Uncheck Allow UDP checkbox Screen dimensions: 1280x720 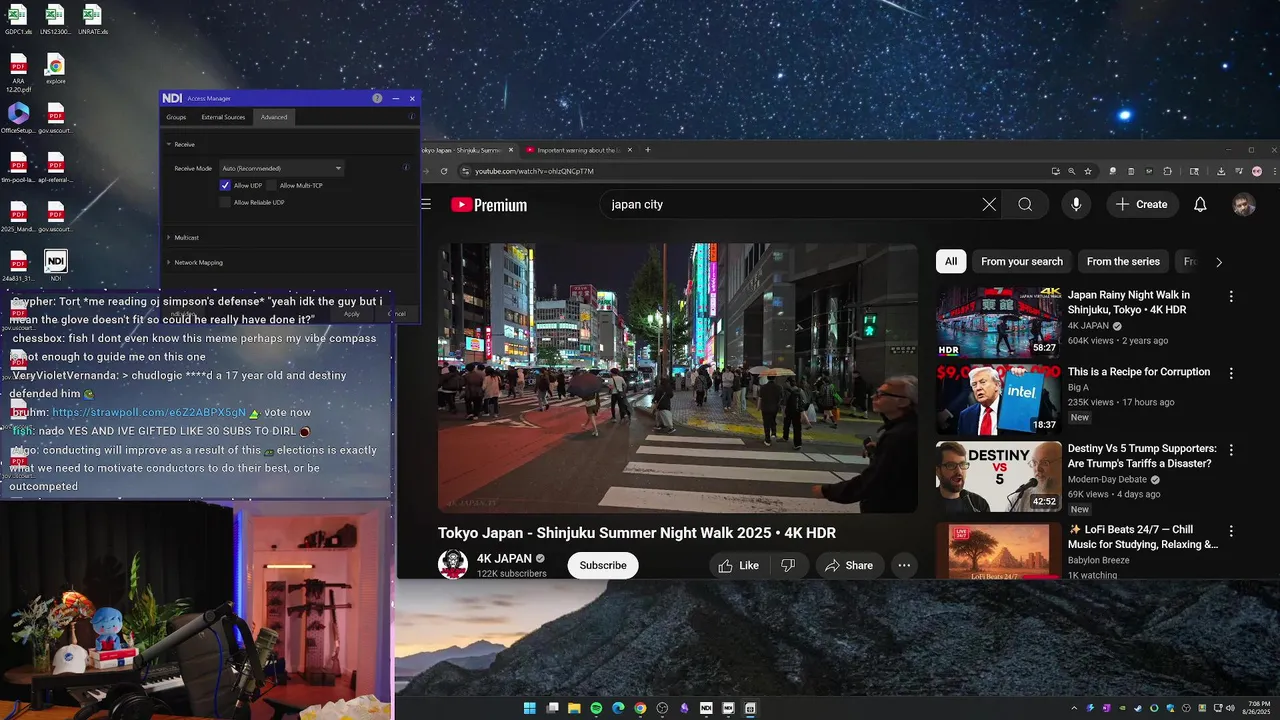pos(225,185)
